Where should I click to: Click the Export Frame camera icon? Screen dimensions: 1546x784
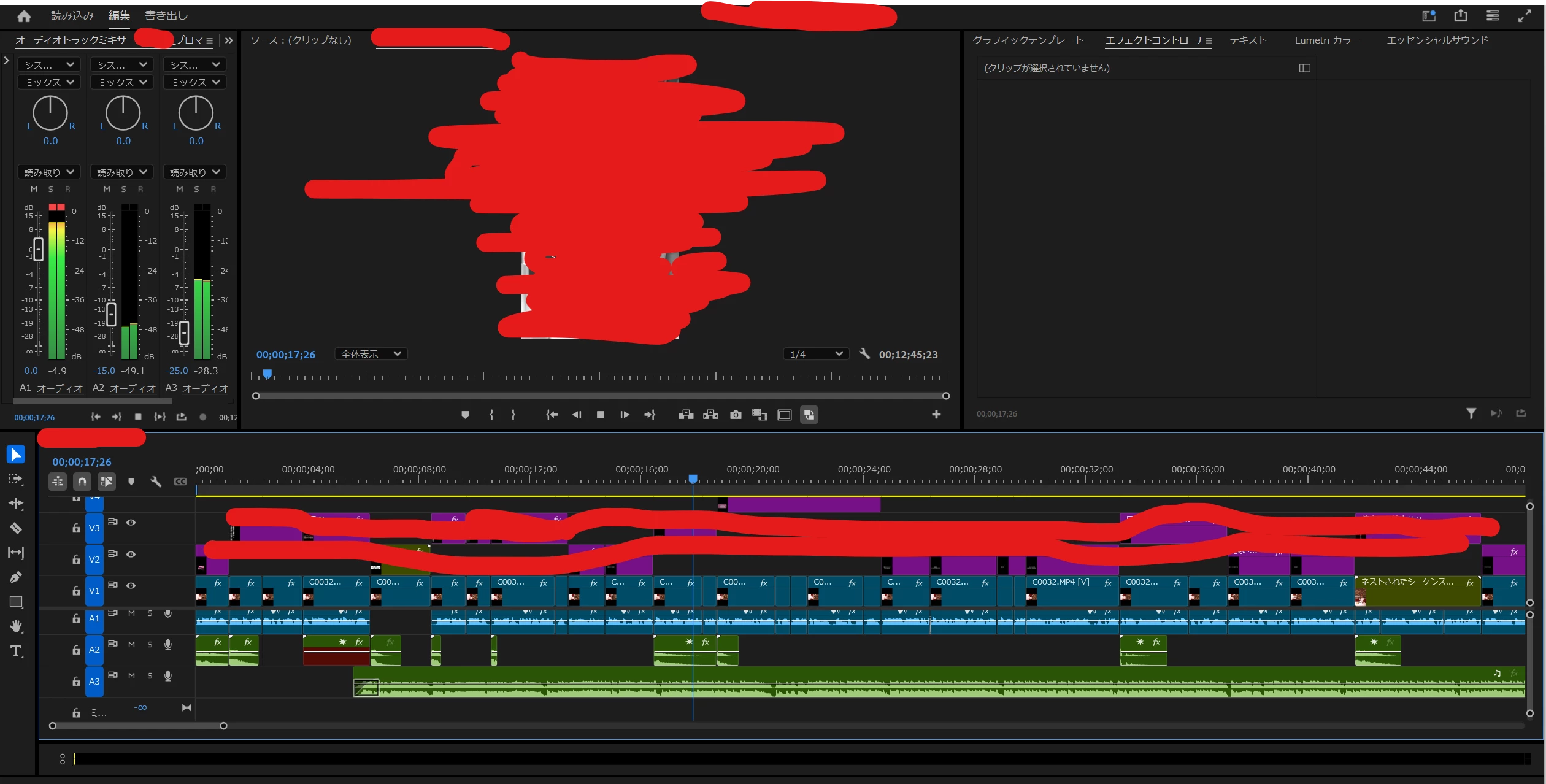pyautogui.click(x=736, y=415)
